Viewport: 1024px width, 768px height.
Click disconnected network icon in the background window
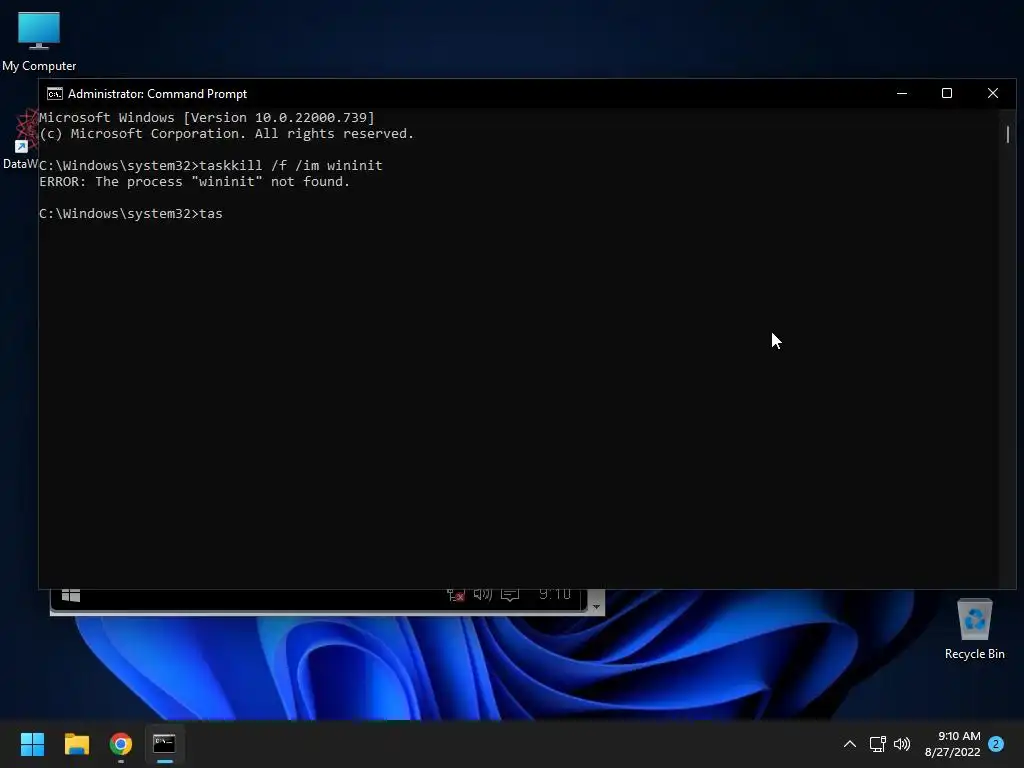coord(455,595)
